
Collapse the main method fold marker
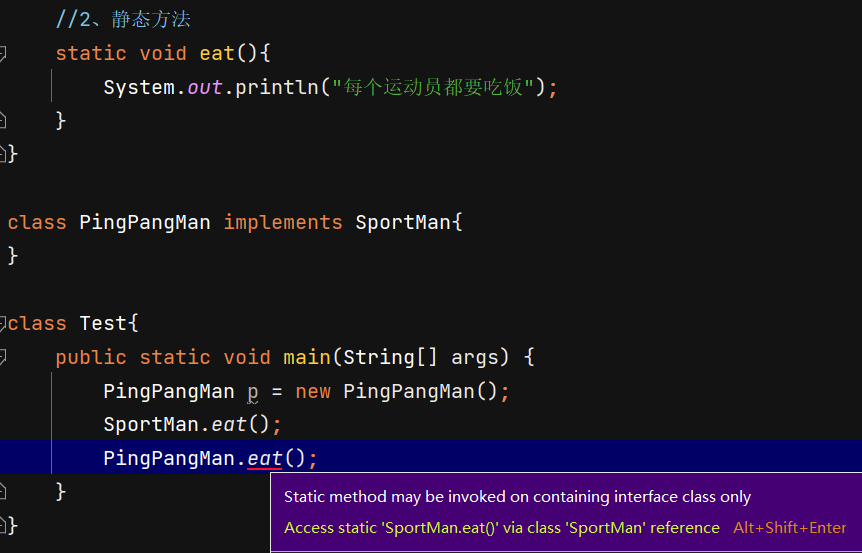(3, 357)
